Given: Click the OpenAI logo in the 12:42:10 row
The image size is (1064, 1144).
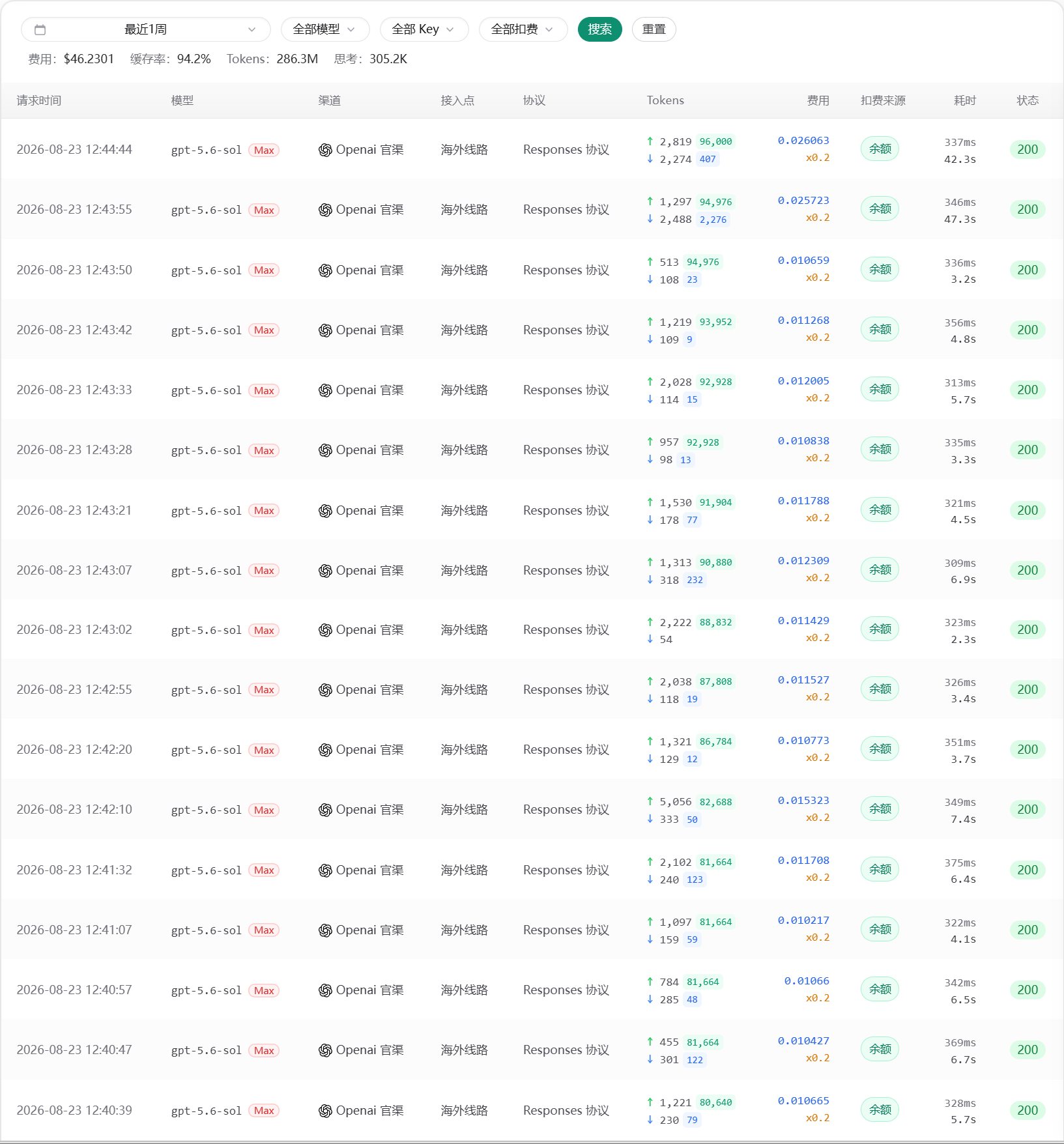Looking at the screenshot, I should coord(325,810).
